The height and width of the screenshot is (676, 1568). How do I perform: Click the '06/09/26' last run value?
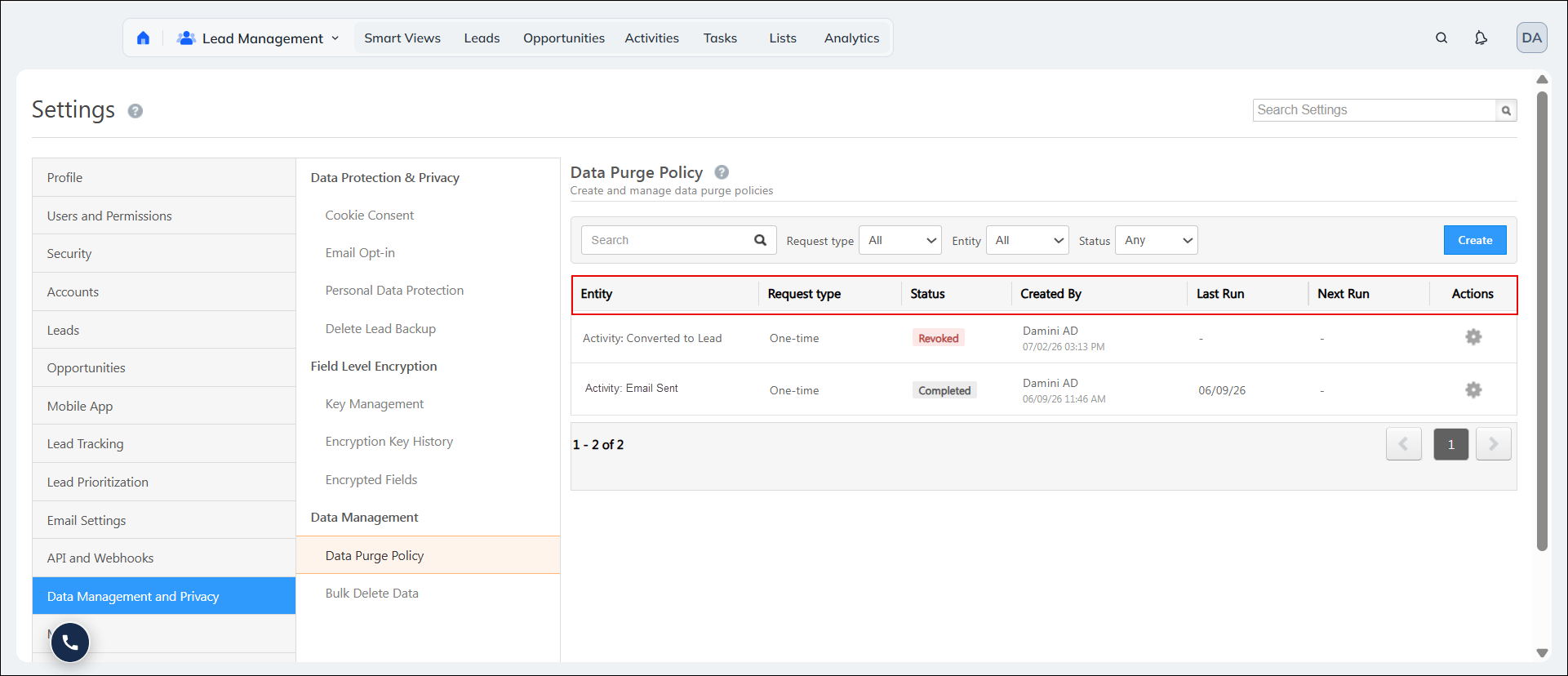[x=1222, y=390]
